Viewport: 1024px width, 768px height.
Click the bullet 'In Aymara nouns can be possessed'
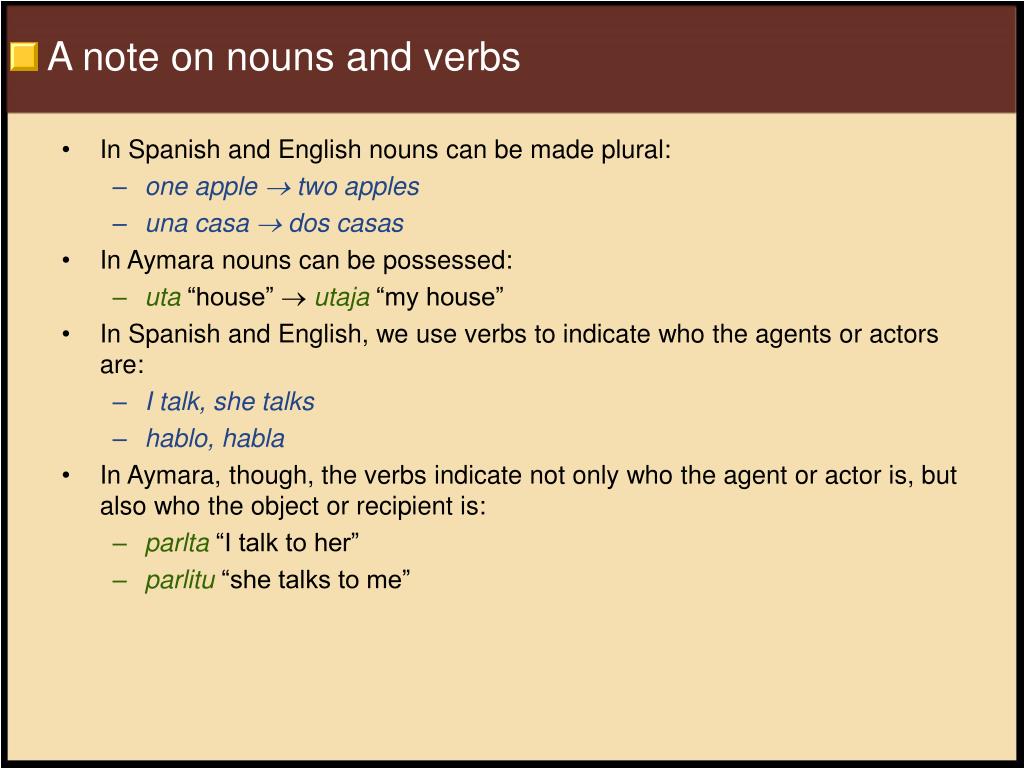(x=306, y=261)
